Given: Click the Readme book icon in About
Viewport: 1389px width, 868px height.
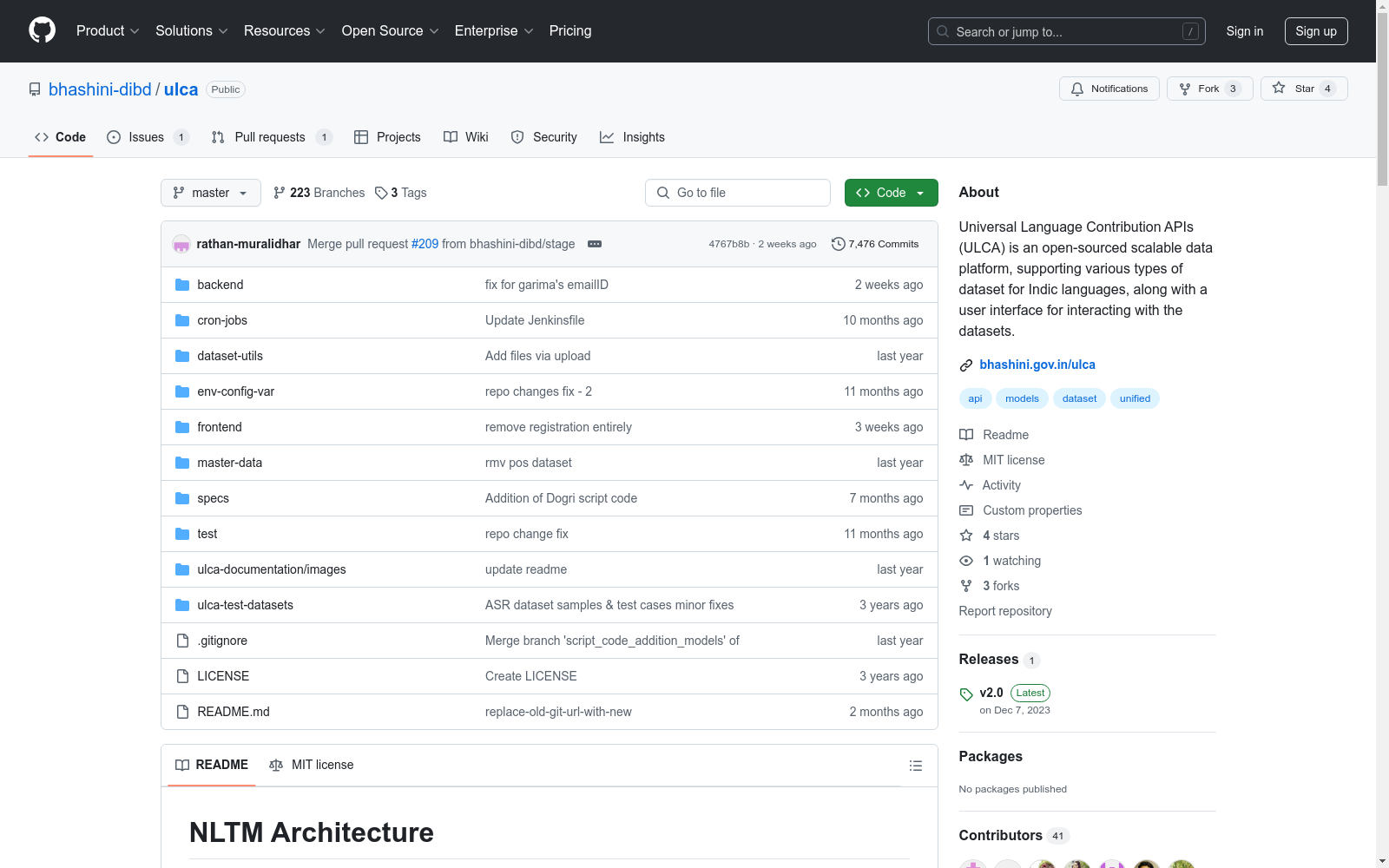Looking at the screenshot, I should coord(966,435).
